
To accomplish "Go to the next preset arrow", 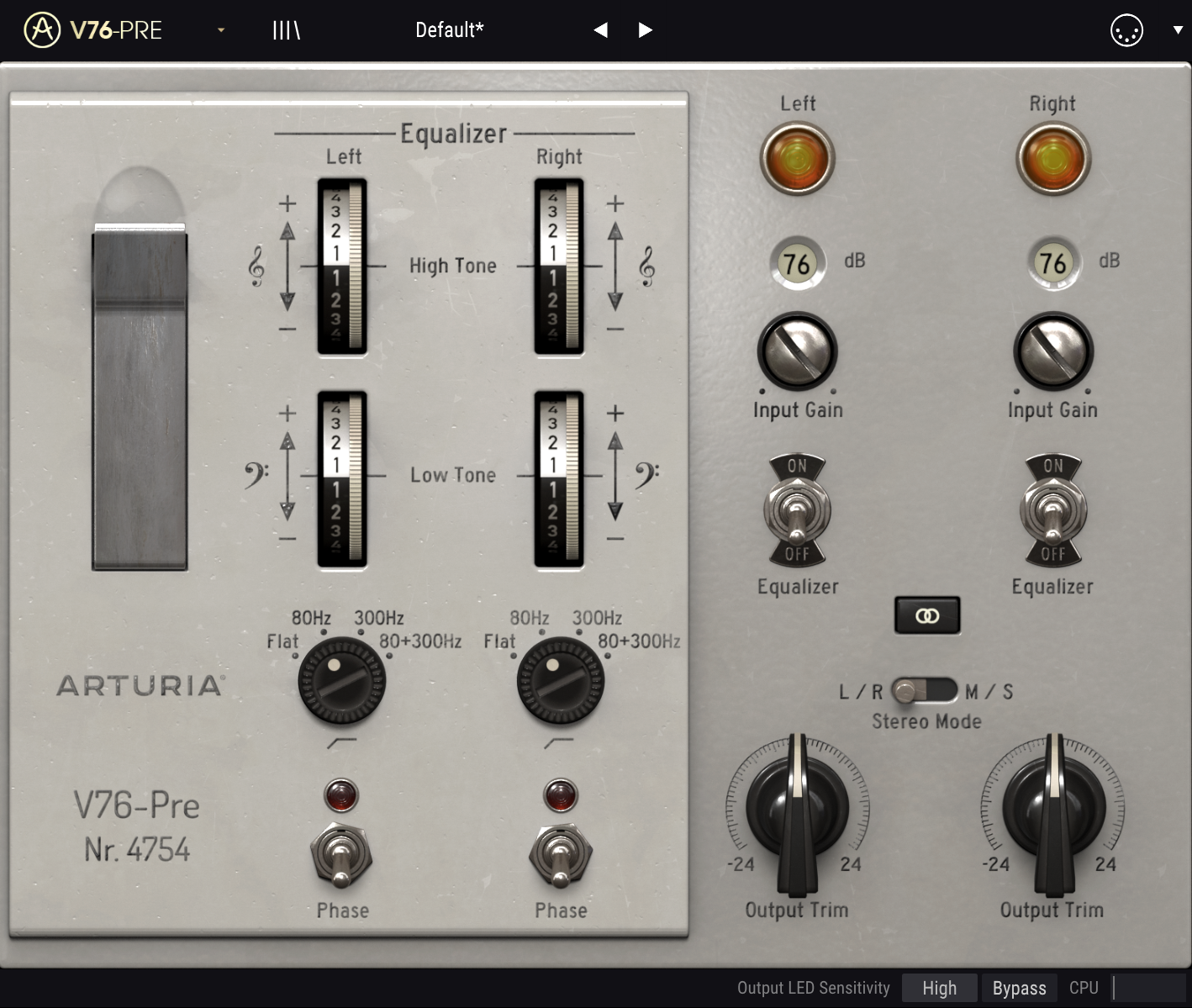I will (645, 30).
